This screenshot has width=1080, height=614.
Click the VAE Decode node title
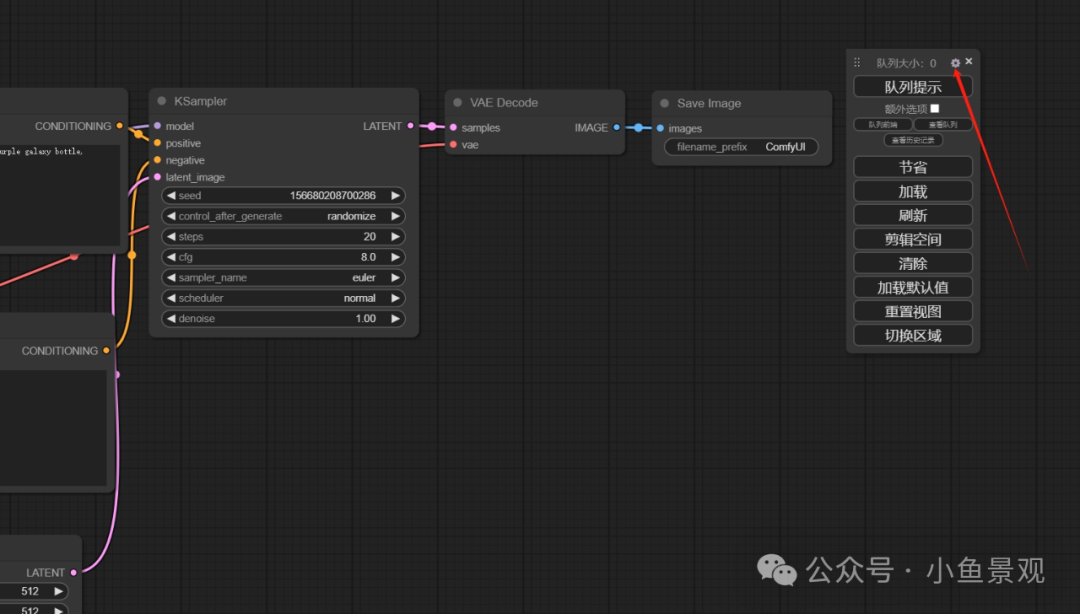[503, 103]
